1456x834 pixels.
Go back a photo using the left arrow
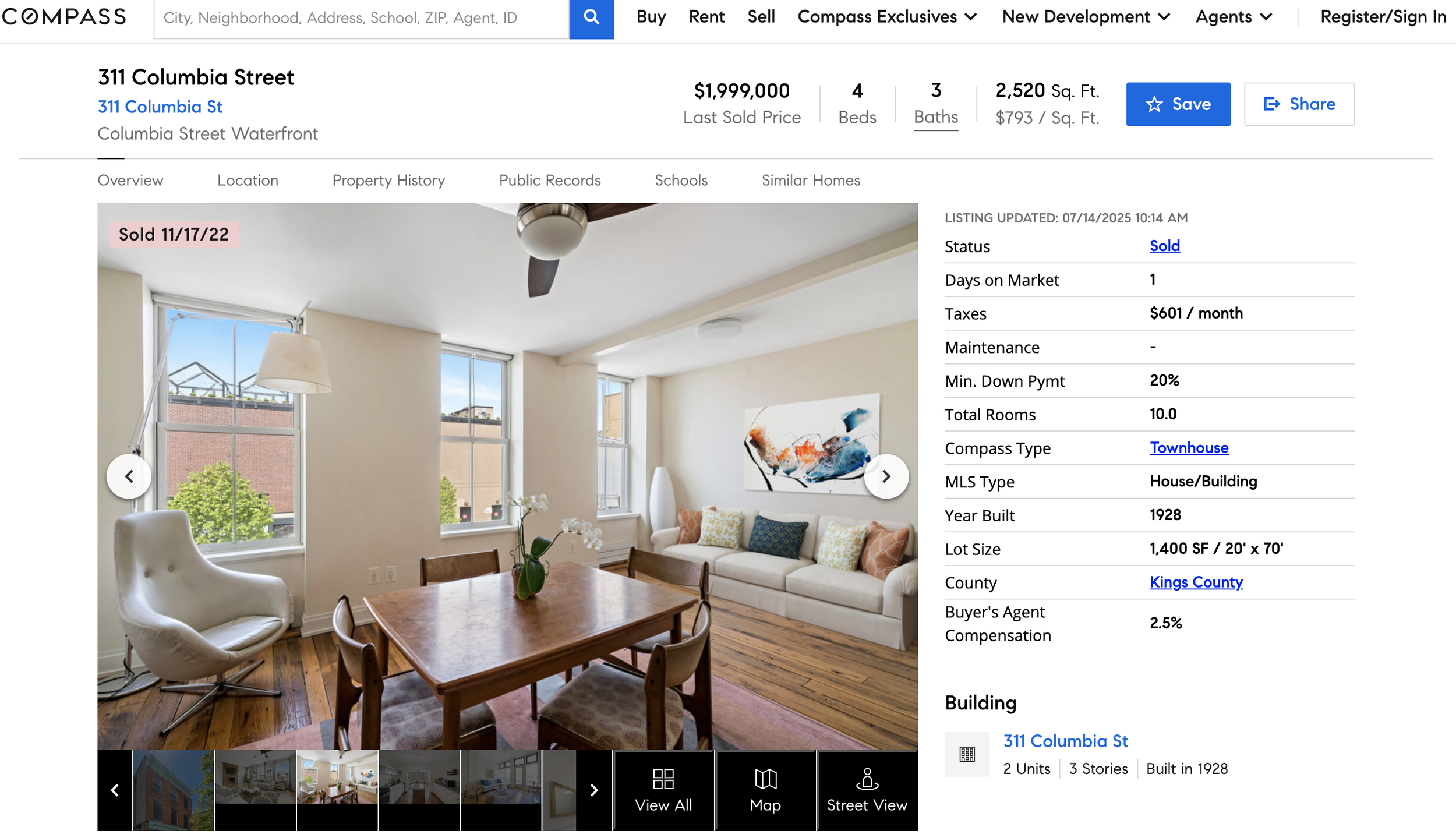[x=128, y=476]
